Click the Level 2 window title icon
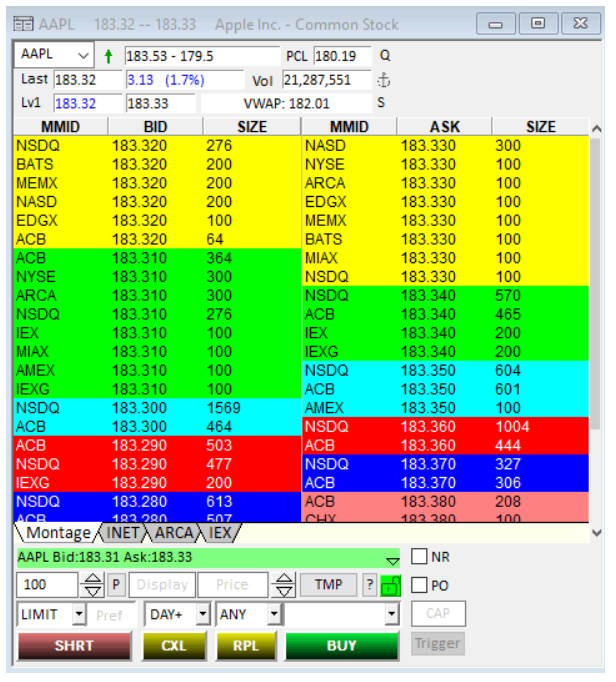Viewport: 616px width, 682px height. point(23,24)
